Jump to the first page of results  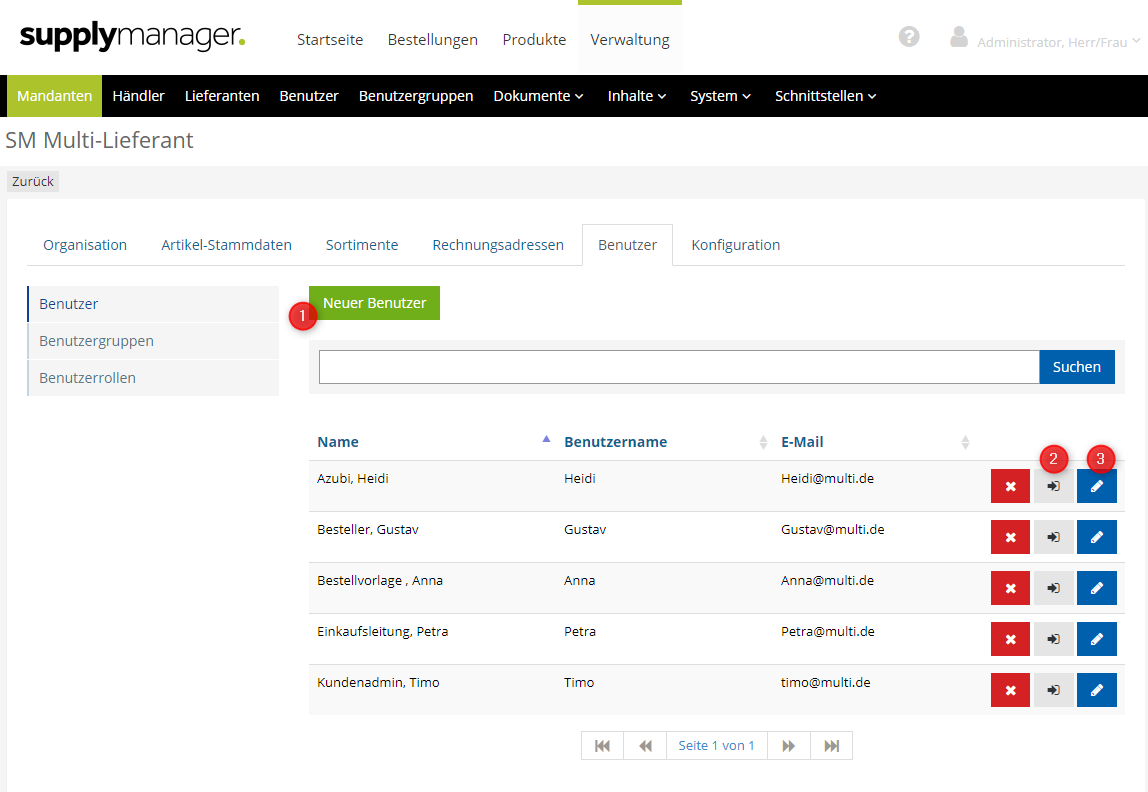[x=602, y=746]
